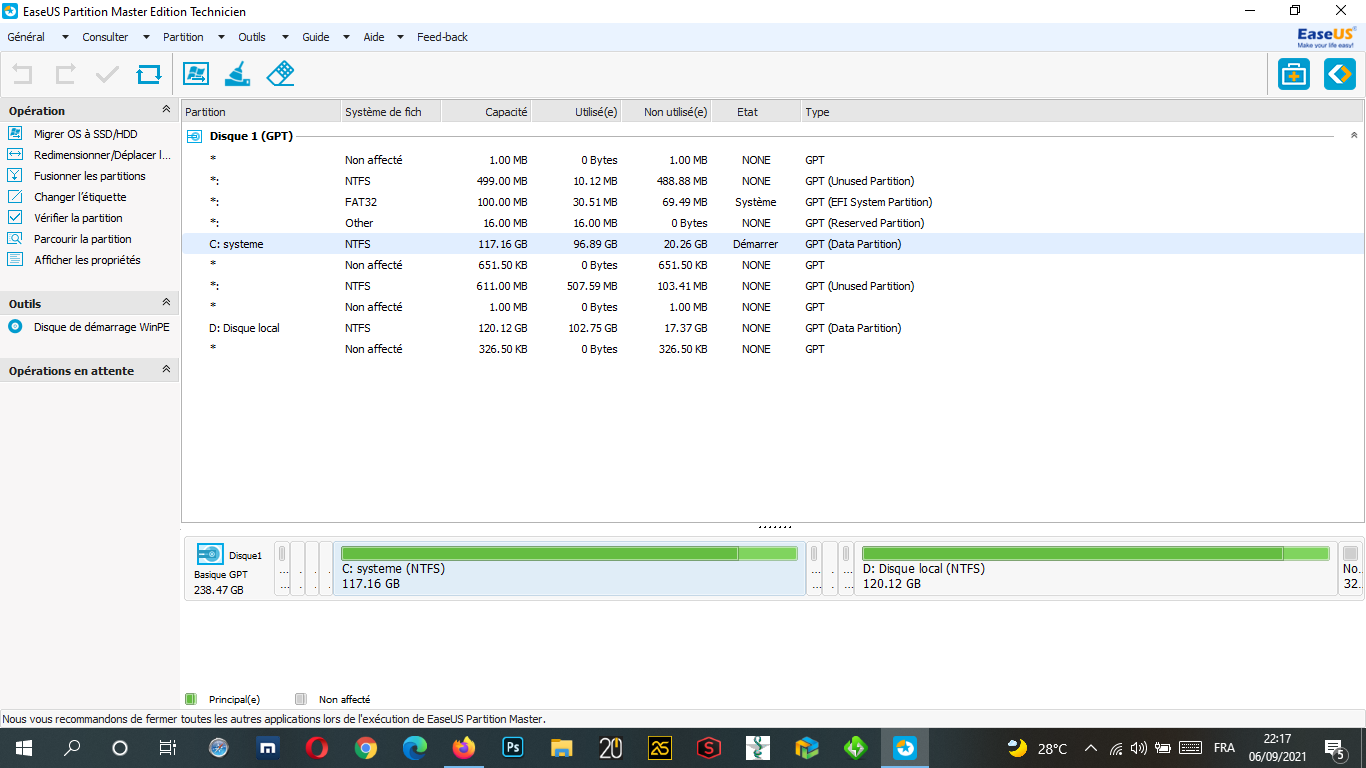Launch Firefox from the taskbar
The image size is (1366, 768).
(x=463, y=748)
